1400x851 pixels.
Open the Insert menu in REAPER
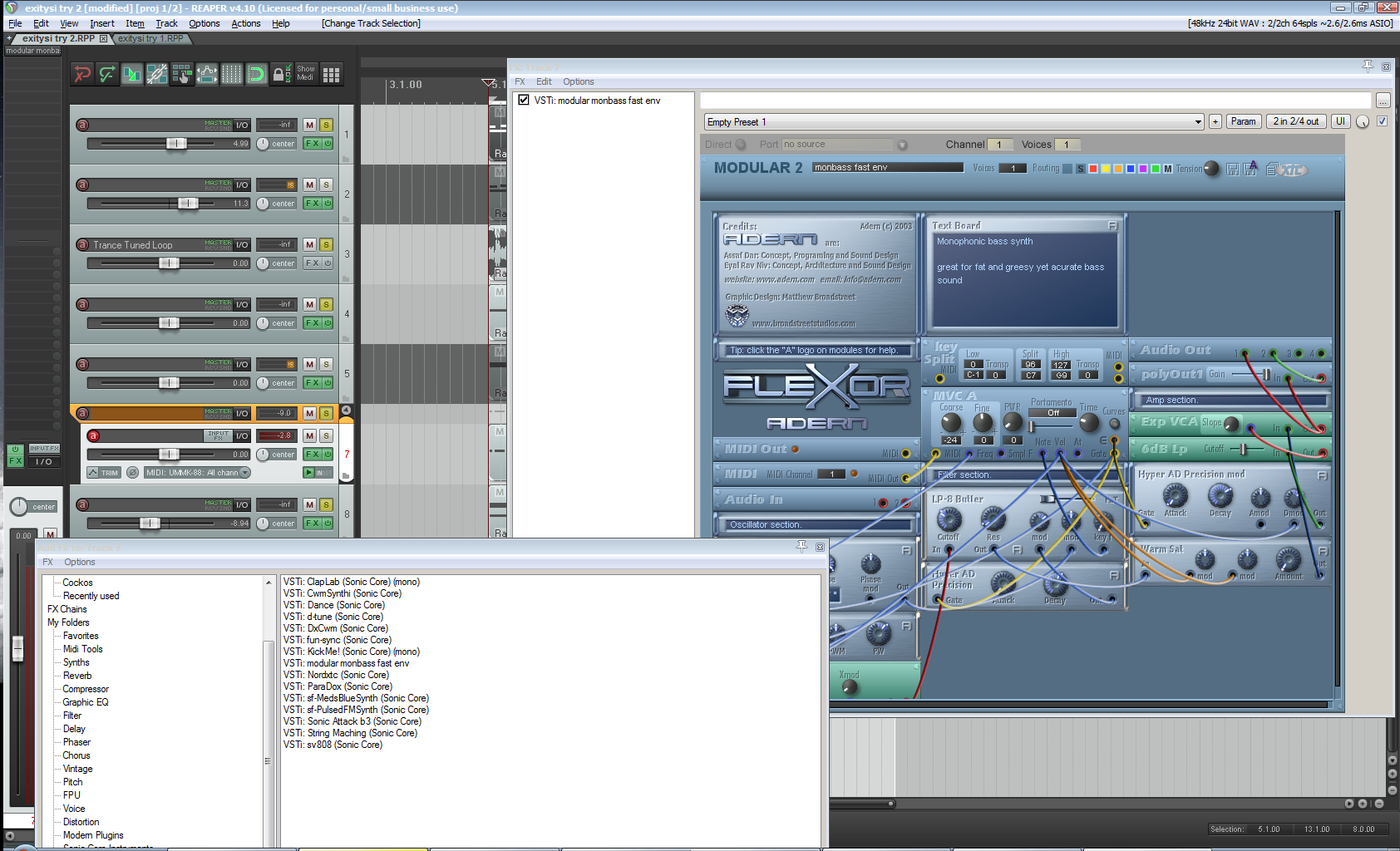tap(102, 23)
